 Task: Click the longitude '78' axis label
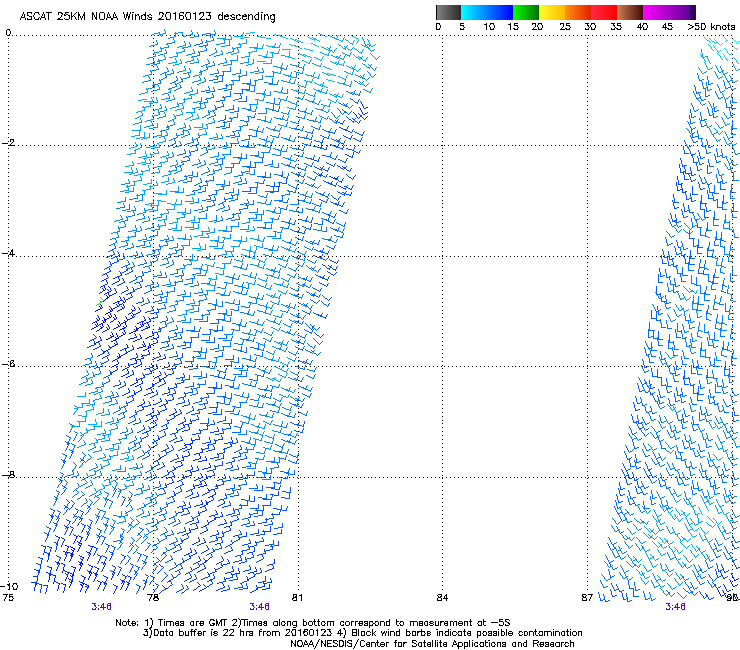tap(153, 598)
